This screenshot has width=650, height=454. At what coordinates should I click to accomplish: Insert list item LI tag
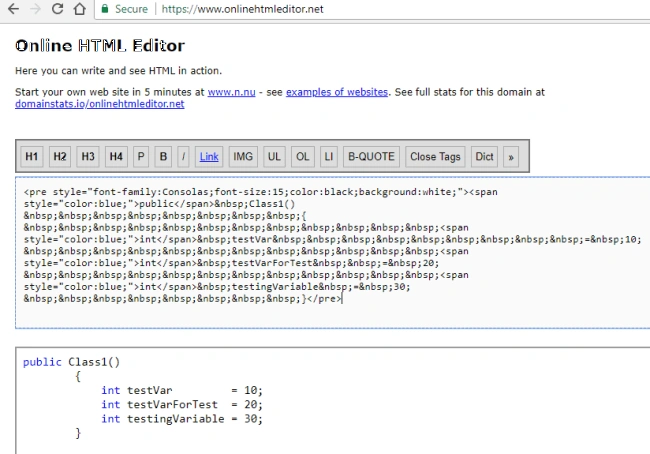click(x=328, y=157)
